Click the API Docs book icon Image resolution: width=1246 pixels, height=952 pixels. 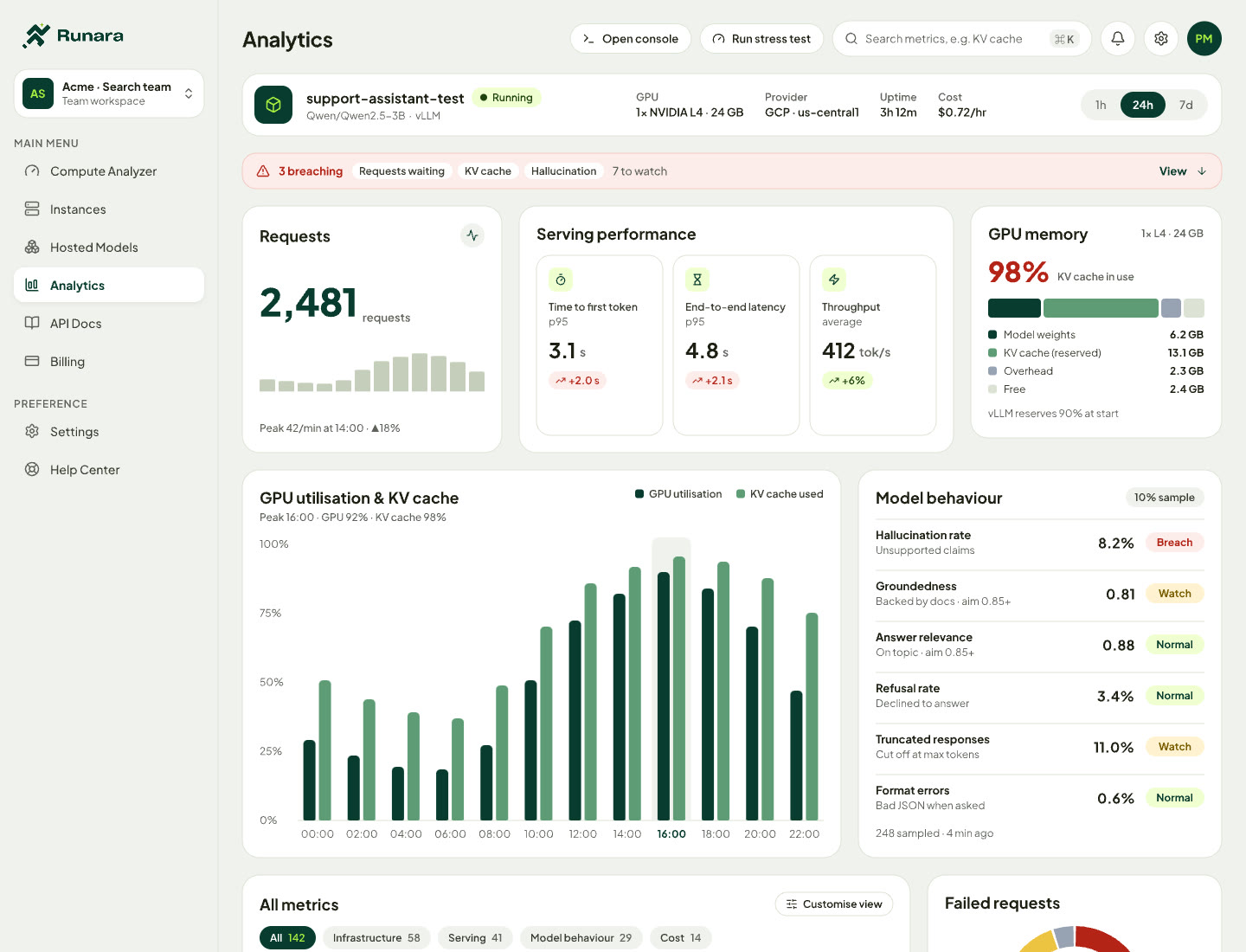[x=32, y=324]
